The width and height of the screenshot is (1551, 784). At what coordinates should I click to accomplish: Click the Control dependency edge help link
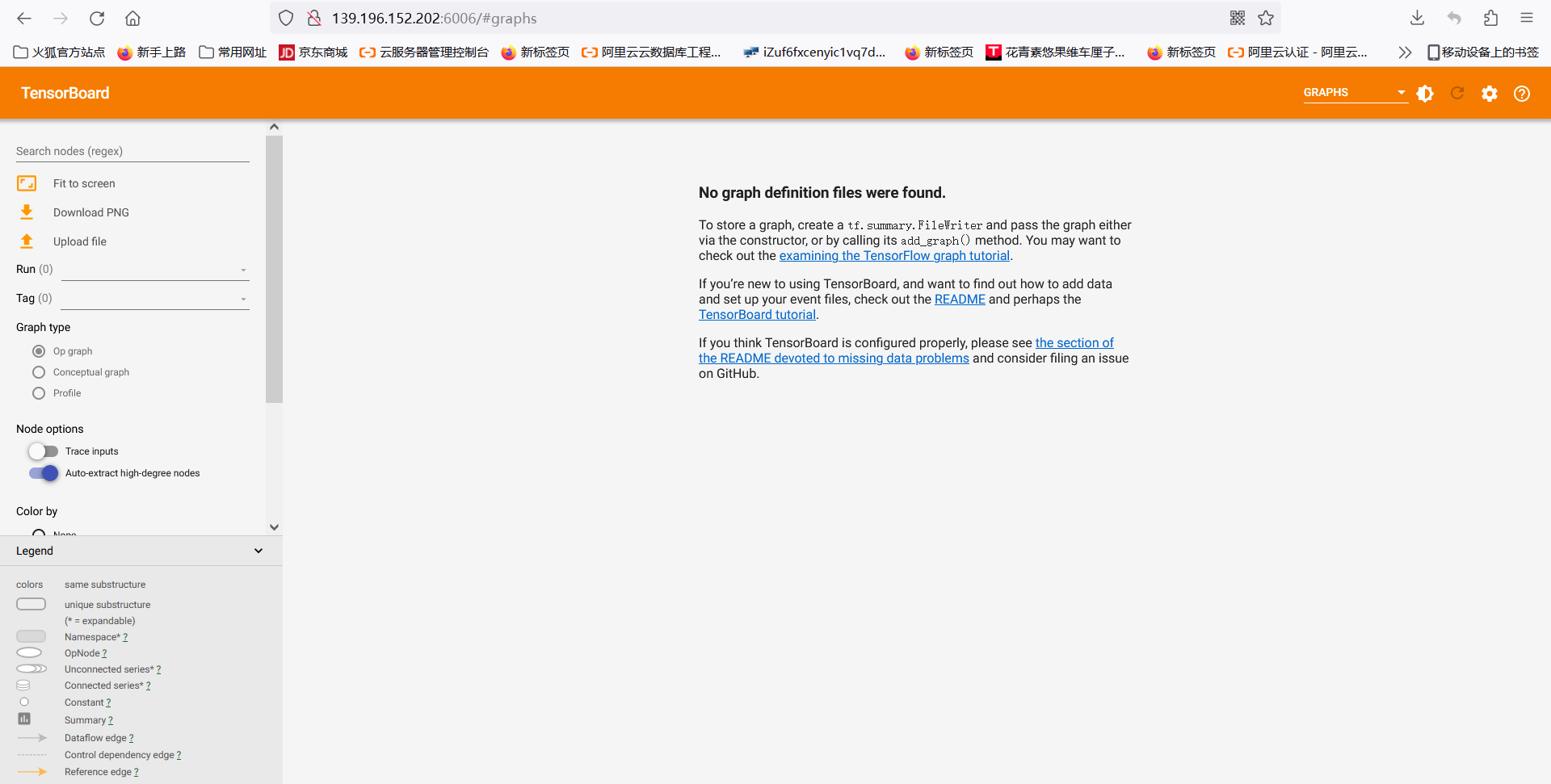[x=179, y=755]
